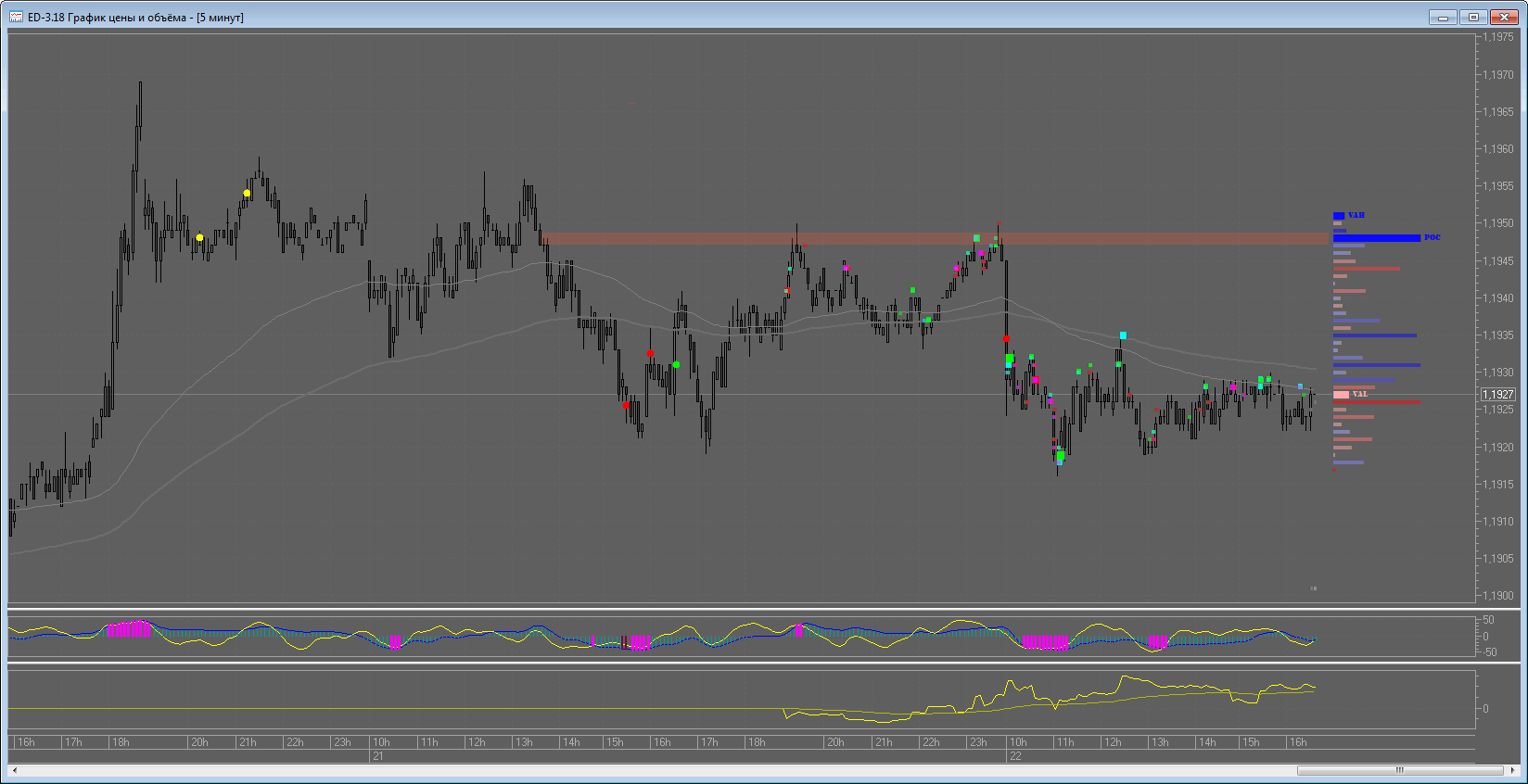Screen dimensions: 1528x784
Task: Click the brown horizontal resistance zone
Action: click(936, 238)
